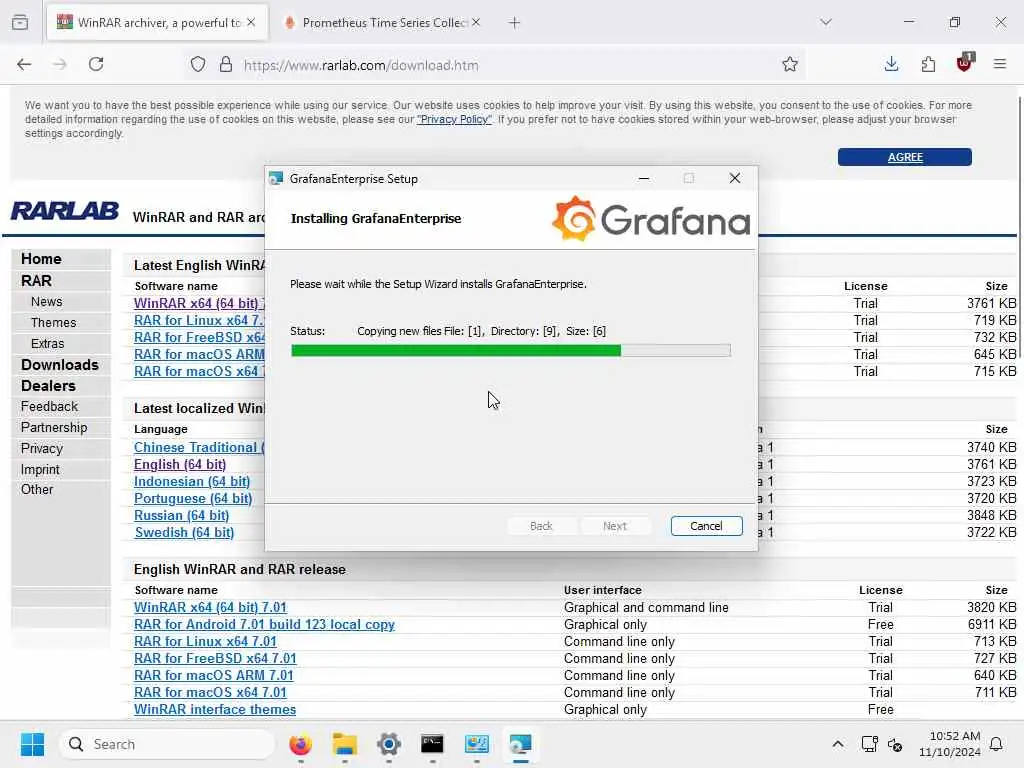Open RAR for Android 7.01 build 123 link
This screenshot has width=1024, height=768.
tap(264, 624)
